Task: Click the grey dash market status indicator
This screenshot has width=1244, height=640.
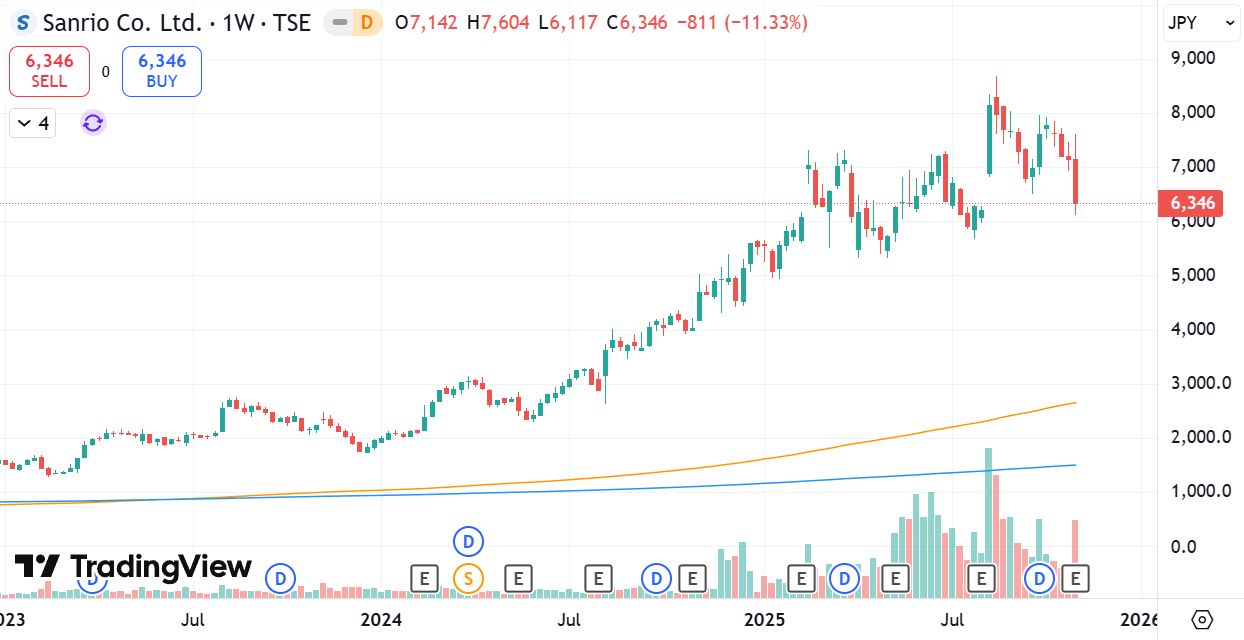Action: pyautogui.click(x=341, y=22)
